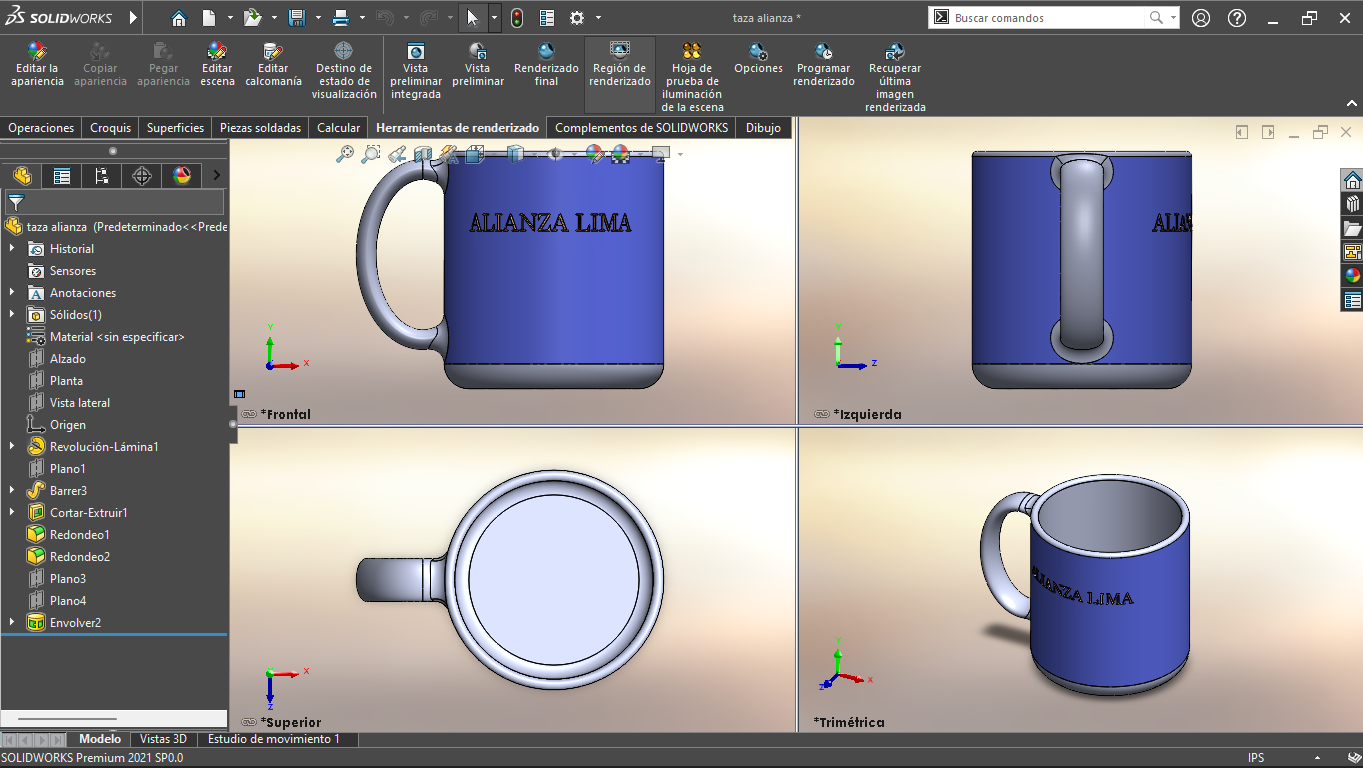This screenshot has height=768, width=1363.
Task: Switch to the Piezas soldadas tab
Action: pos(260,128)
